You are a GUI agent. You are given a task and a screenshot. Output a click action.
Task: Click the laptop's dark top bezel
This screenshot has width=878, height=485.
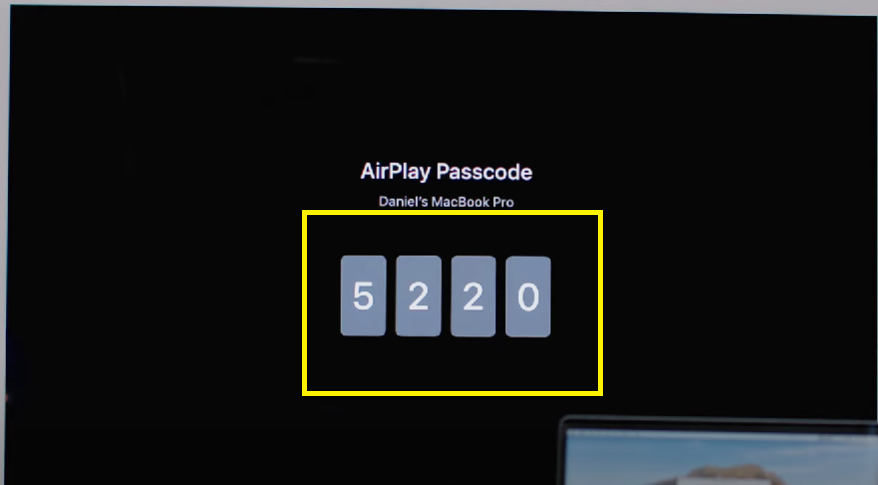tap(720, 423)
